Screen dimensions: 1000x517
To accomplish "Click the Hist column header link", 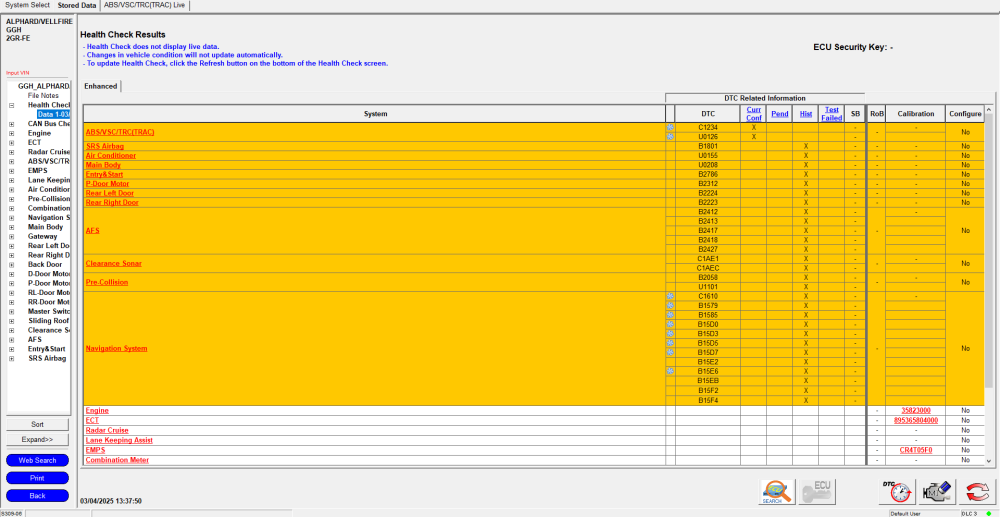I will tap(806, 114).
